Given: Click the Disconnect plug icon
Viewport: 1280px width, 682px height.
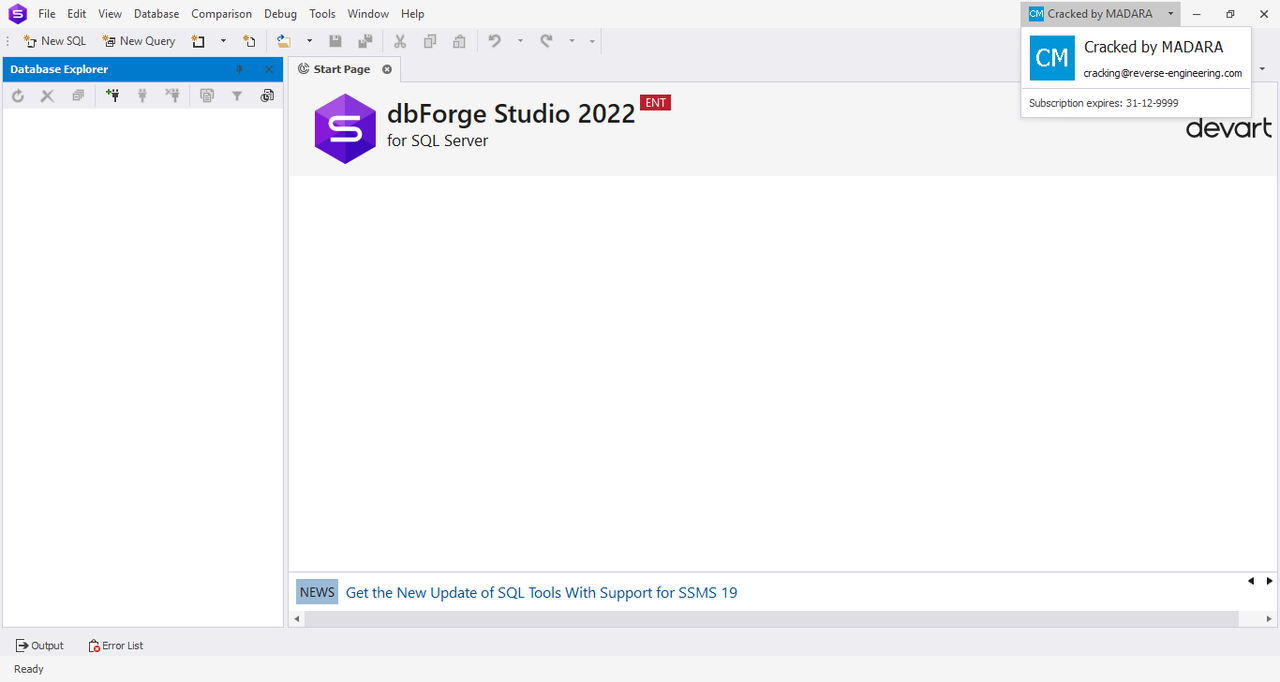Looking at the screenshot, I should [172, 96].
